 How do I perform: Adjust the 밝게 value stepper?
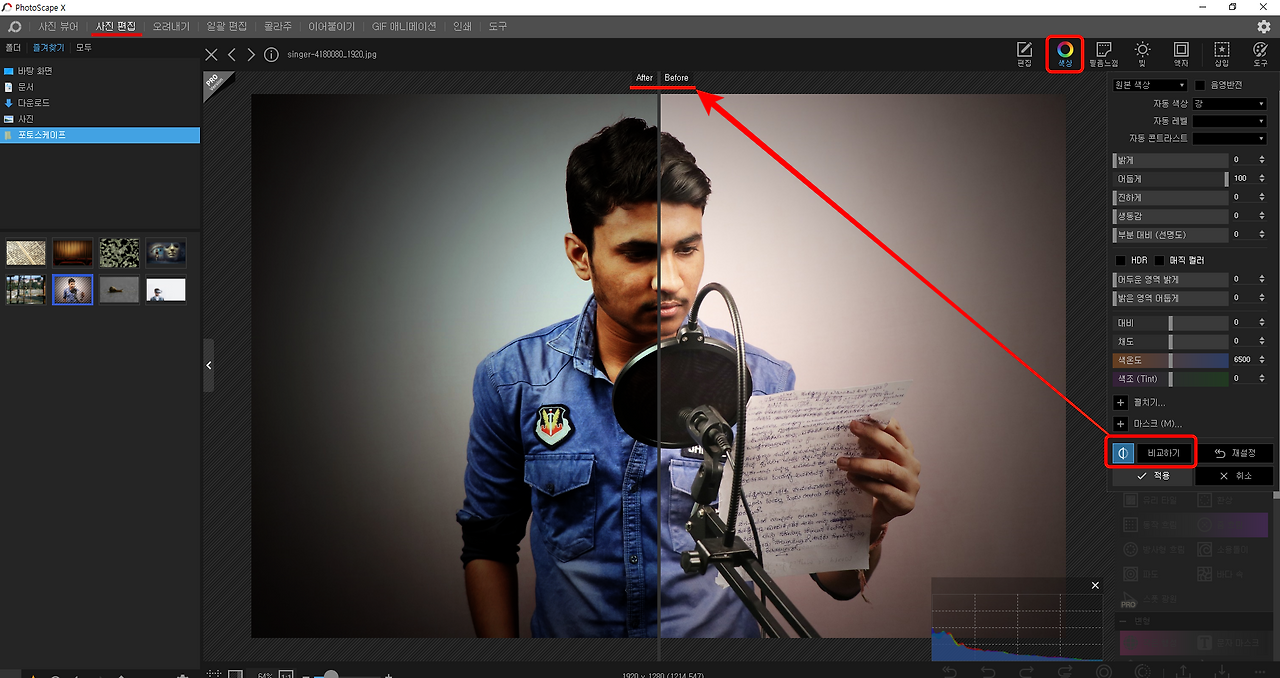click(x=1261, y=160)
